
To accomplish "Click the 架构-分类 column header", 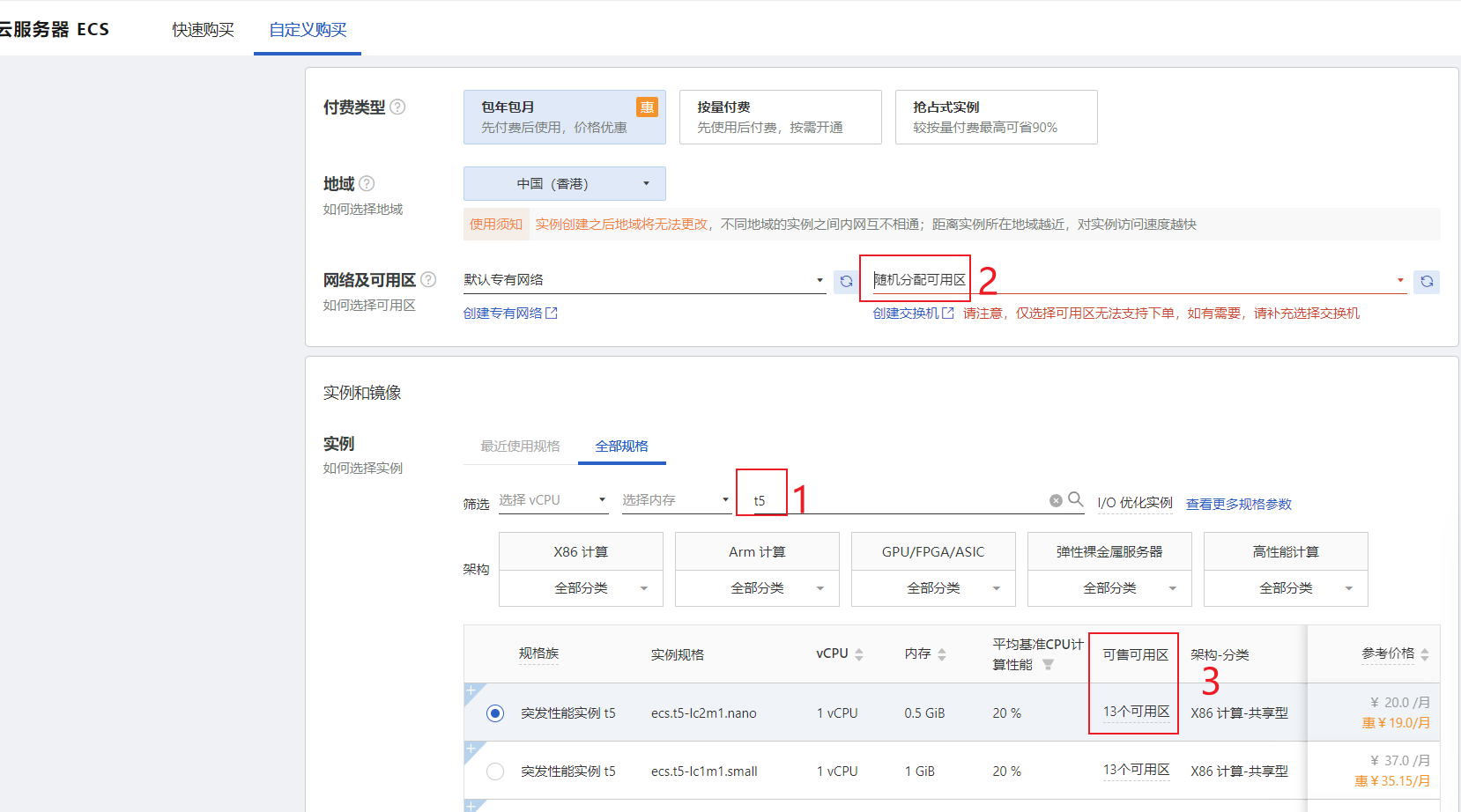I will (x=1220, y=655).
